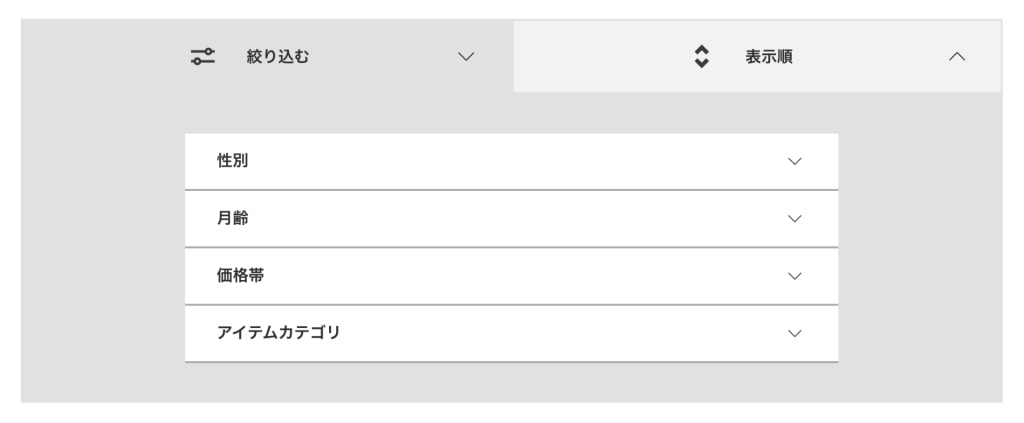Click the 絞り込む text label

(278, 57)
